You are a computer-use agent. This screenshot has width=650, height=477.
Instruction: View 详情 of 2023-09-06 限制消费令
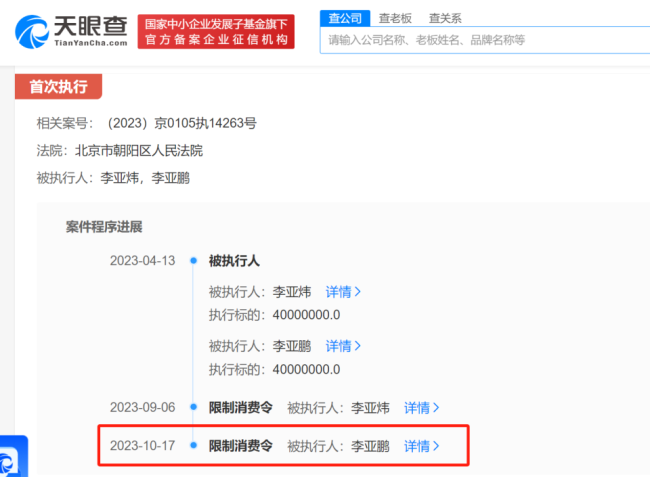coord(421,408)
